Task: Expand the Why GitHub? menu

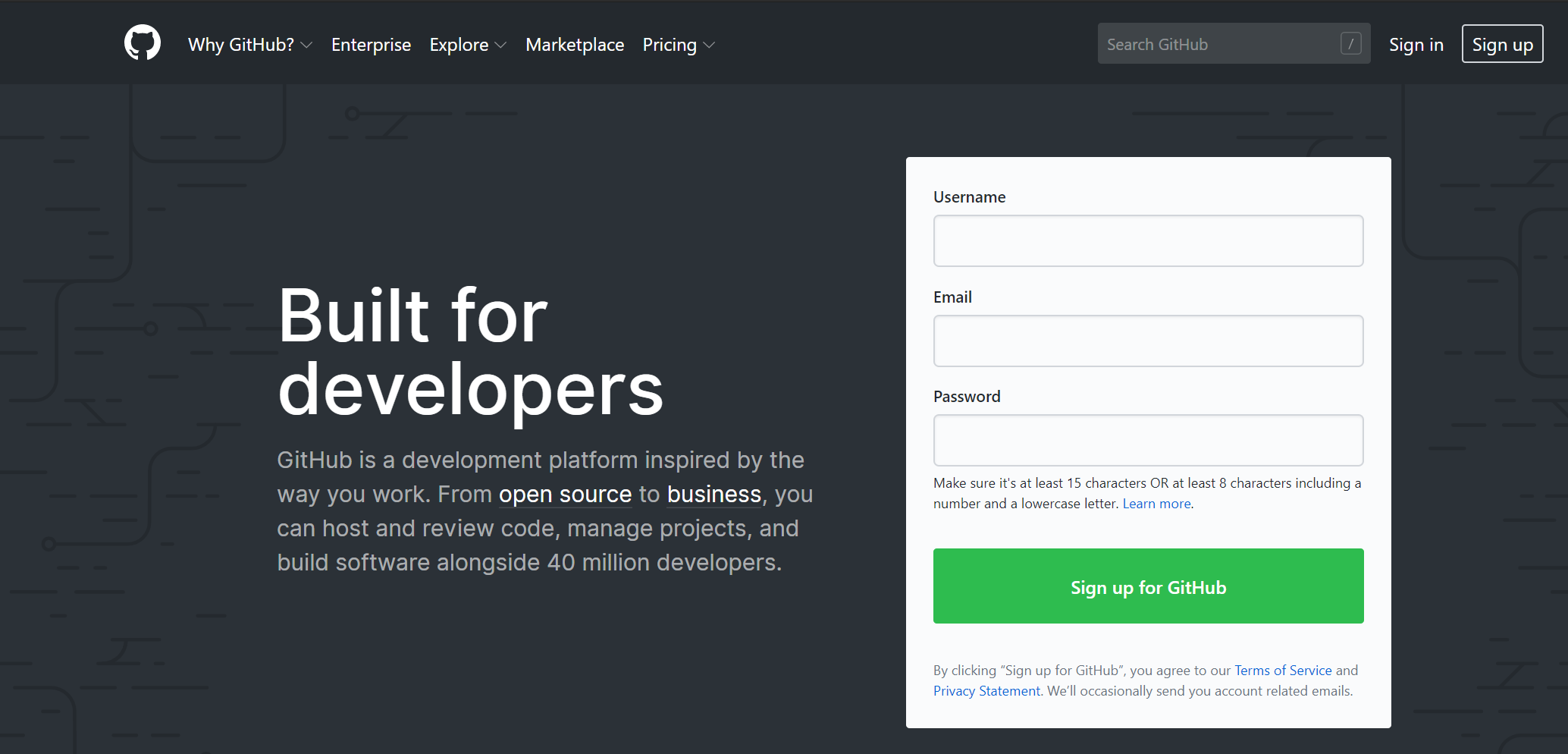Action: pos(250,45)
